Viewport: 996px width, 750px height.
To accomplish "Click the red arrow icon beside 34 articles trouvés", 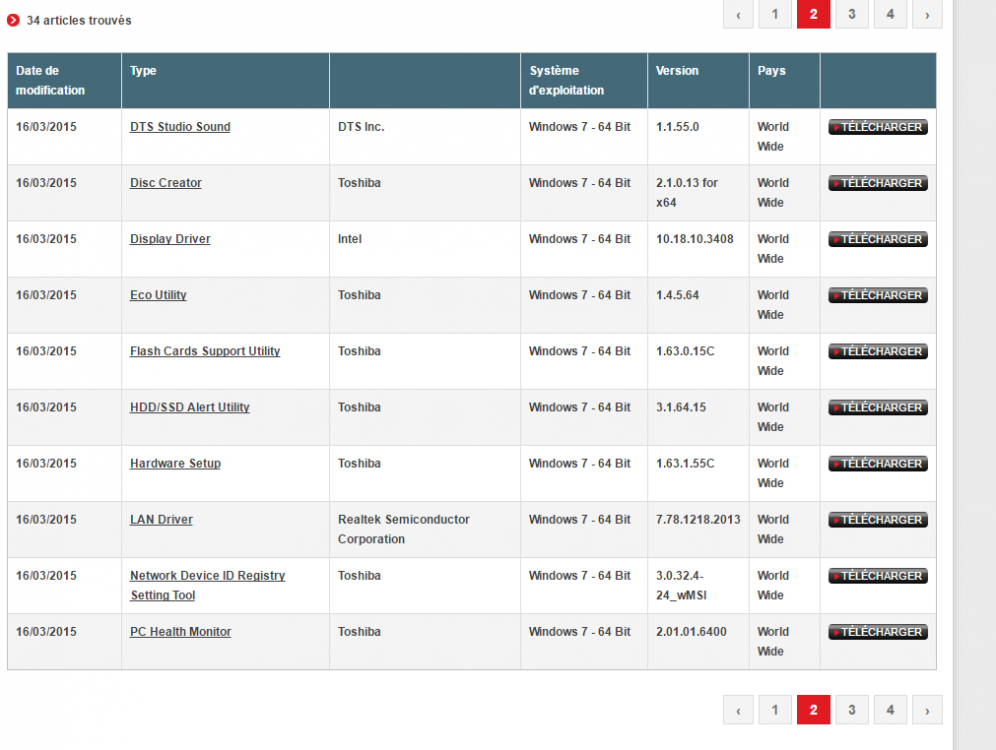I will [x=13, y=20].
